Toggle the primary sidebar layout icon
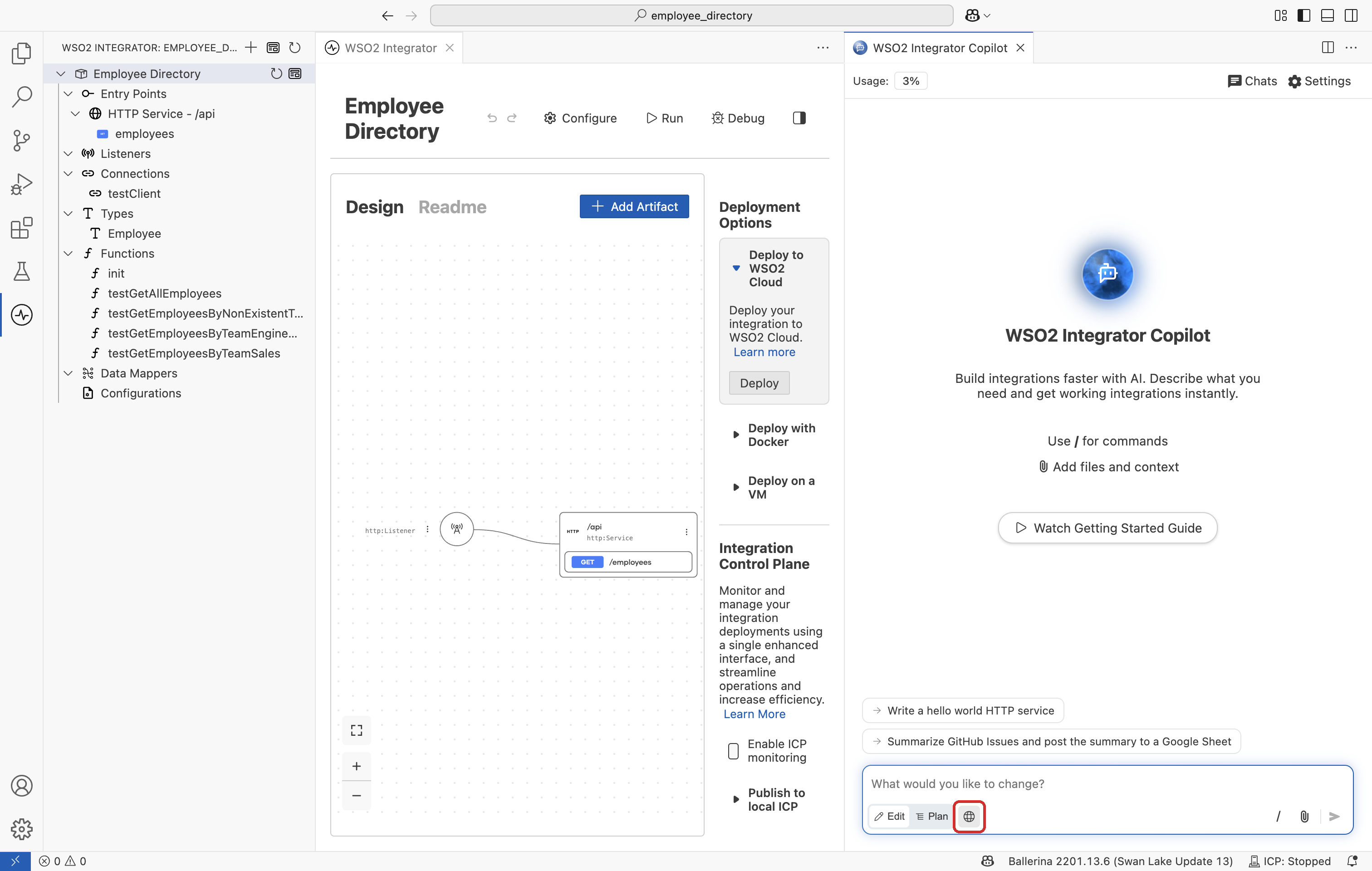Screen dimensions: 1372x871 [x=1304, y=15]
